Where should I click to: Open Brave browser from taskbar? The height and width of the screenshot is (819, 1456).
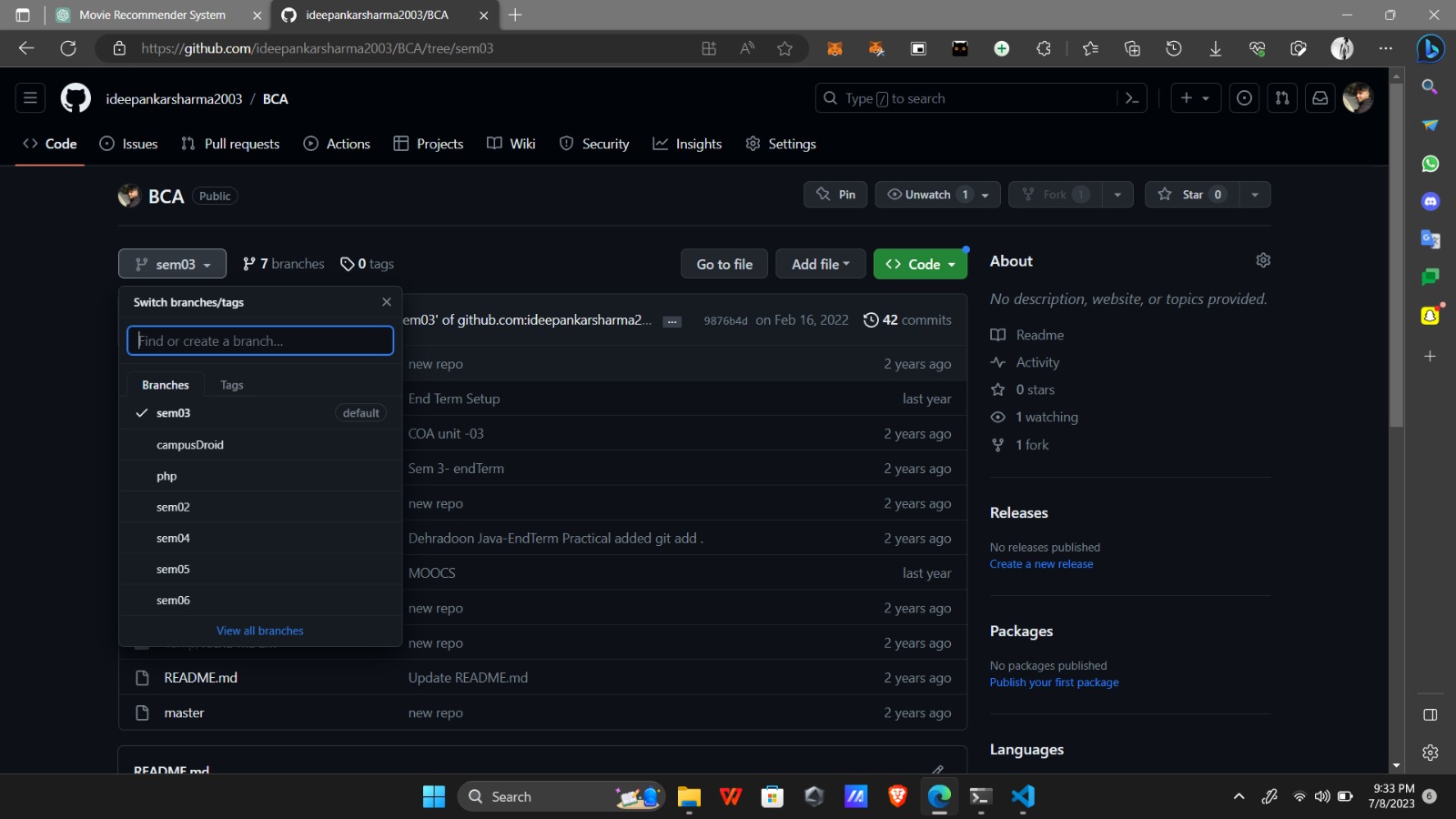click(897, 796)
